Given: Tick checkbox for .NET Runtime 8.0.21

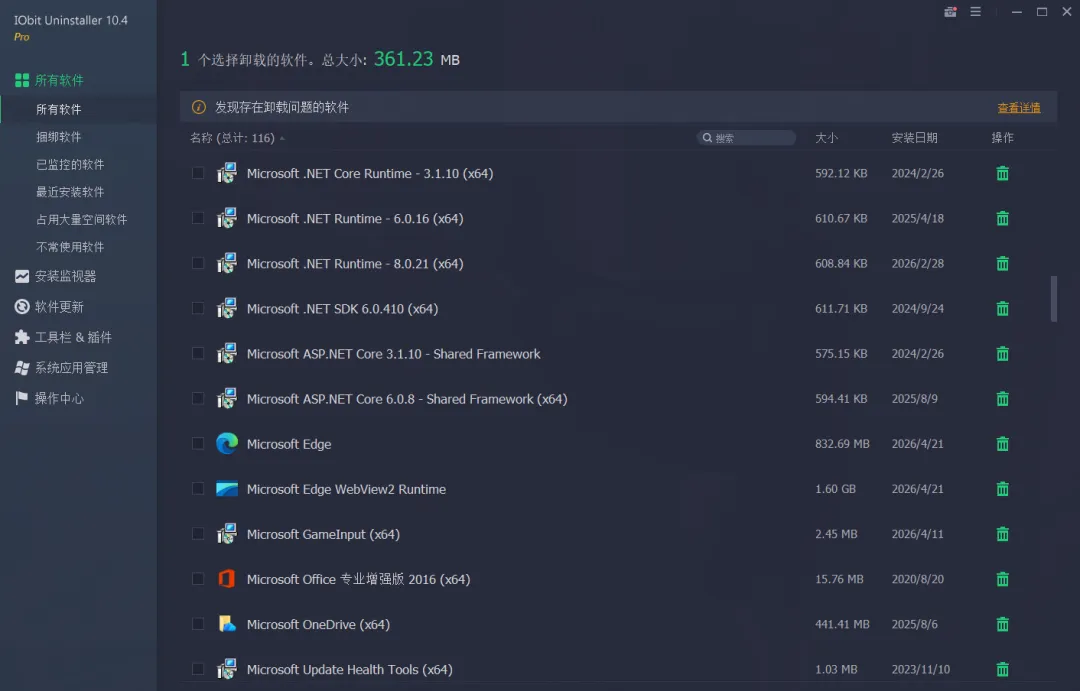Looking at the screenshot, I should point(198,263).
